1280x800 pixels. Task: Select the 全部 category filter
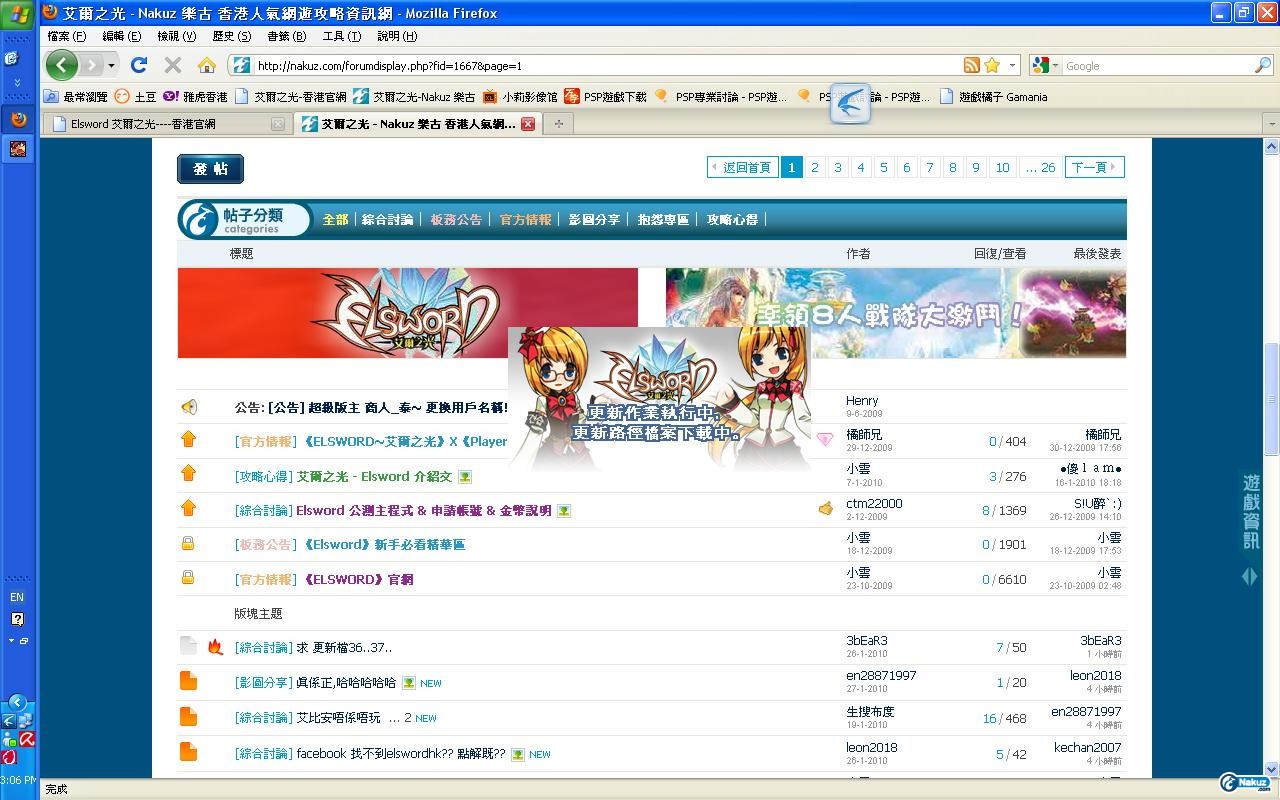[335, 219]
